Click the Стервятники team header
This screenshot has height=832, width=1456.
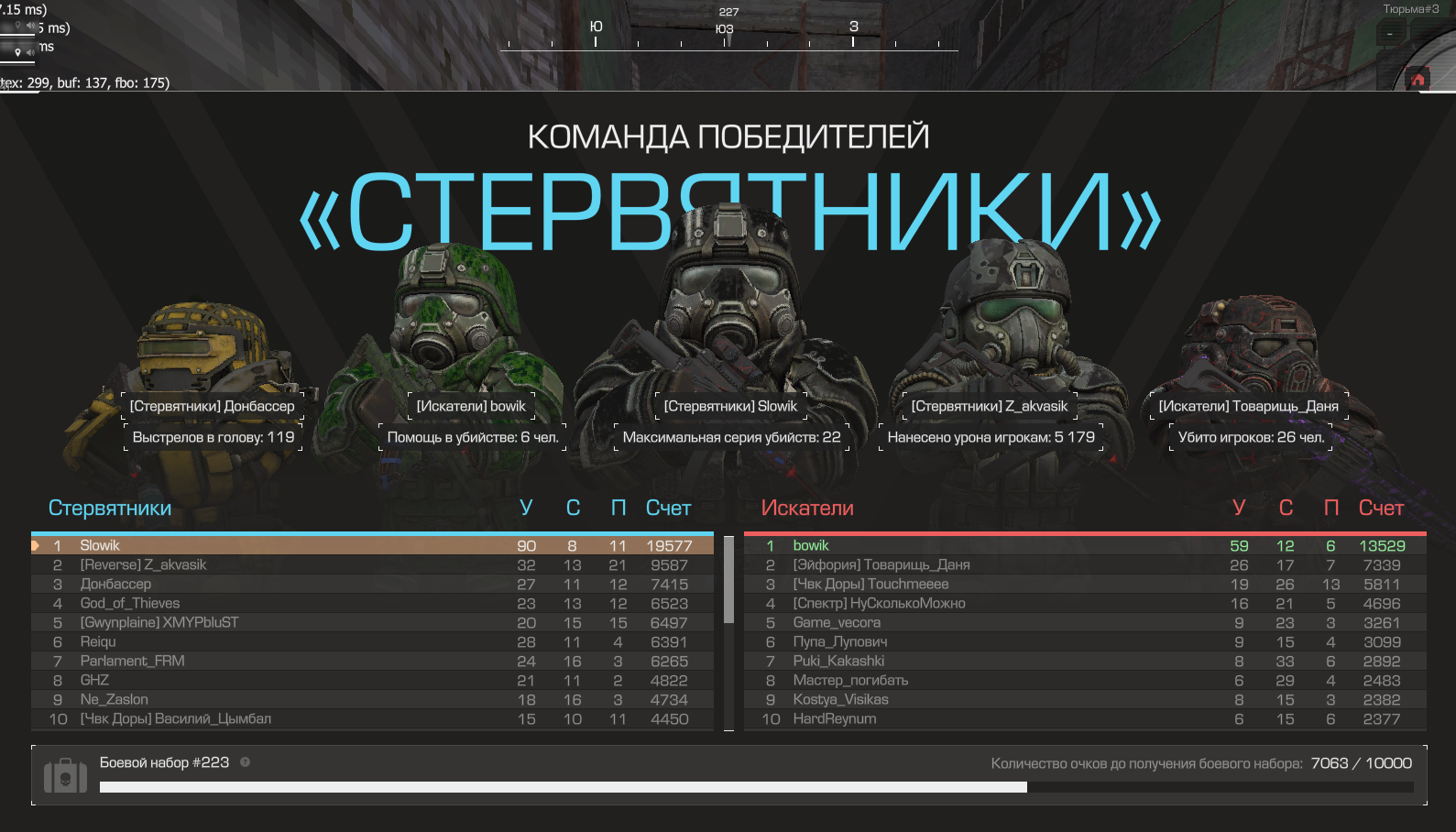tap(110, 508)
